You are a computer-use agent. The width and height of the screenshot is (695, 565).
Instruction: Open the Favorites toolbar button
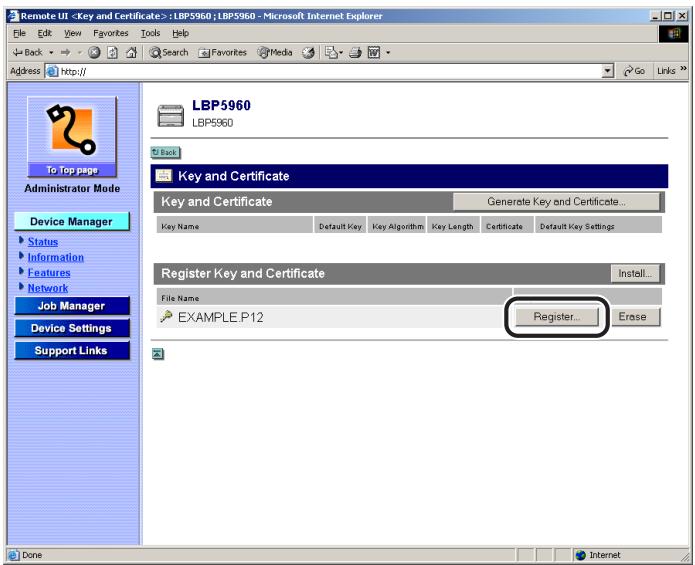point(223,53)
